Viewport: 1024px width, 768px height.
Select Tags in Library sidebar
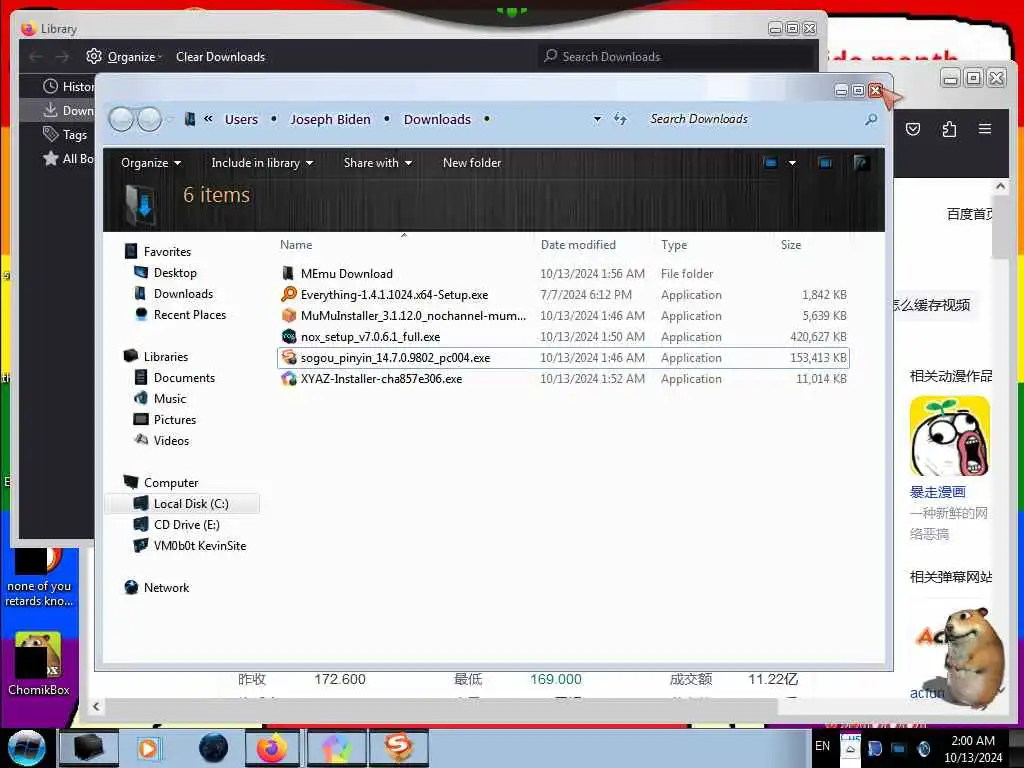pyautogui.click(x=65, y=135)
